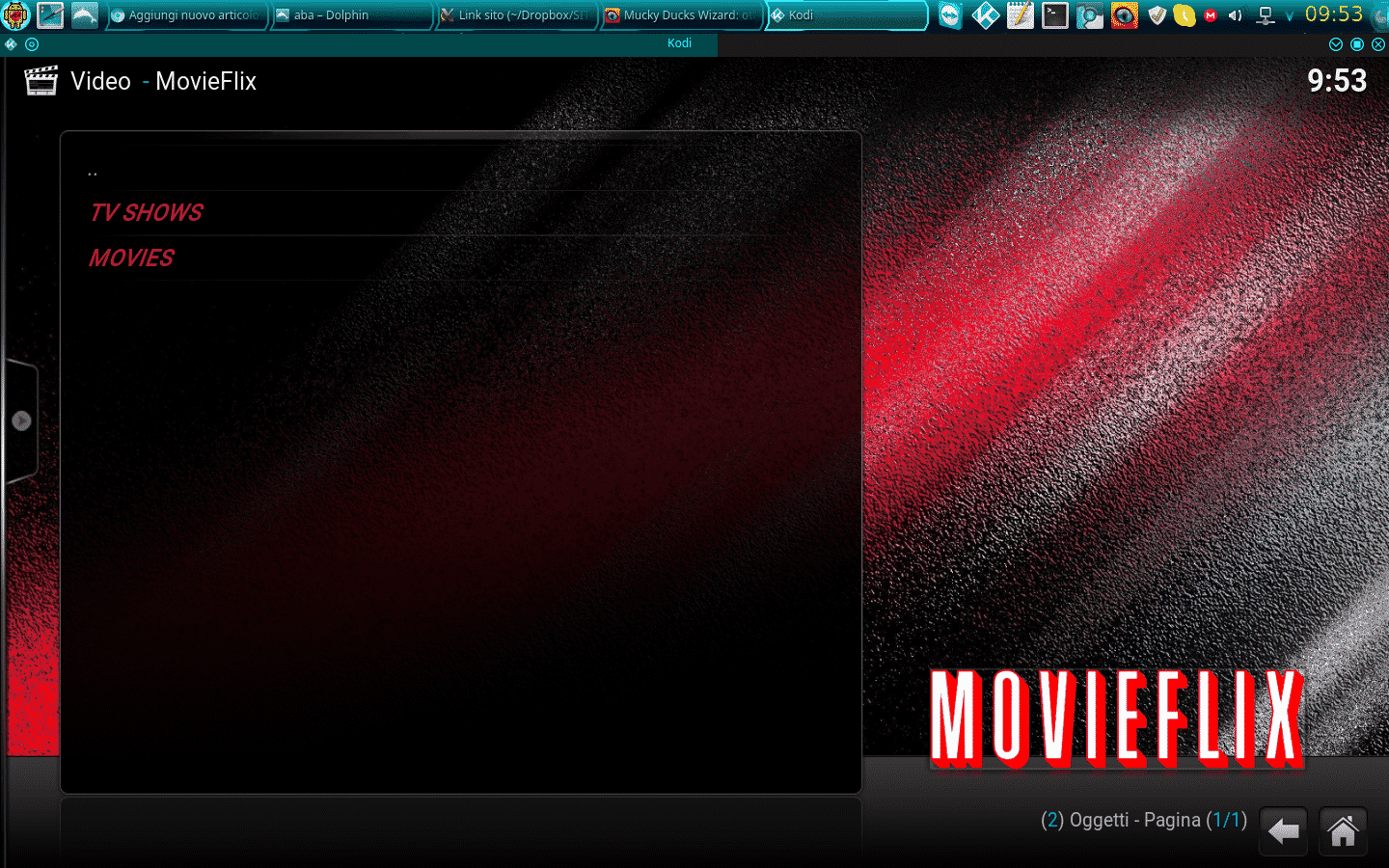
Task: Open the MOVIES folder
Action: click(461, 258)
